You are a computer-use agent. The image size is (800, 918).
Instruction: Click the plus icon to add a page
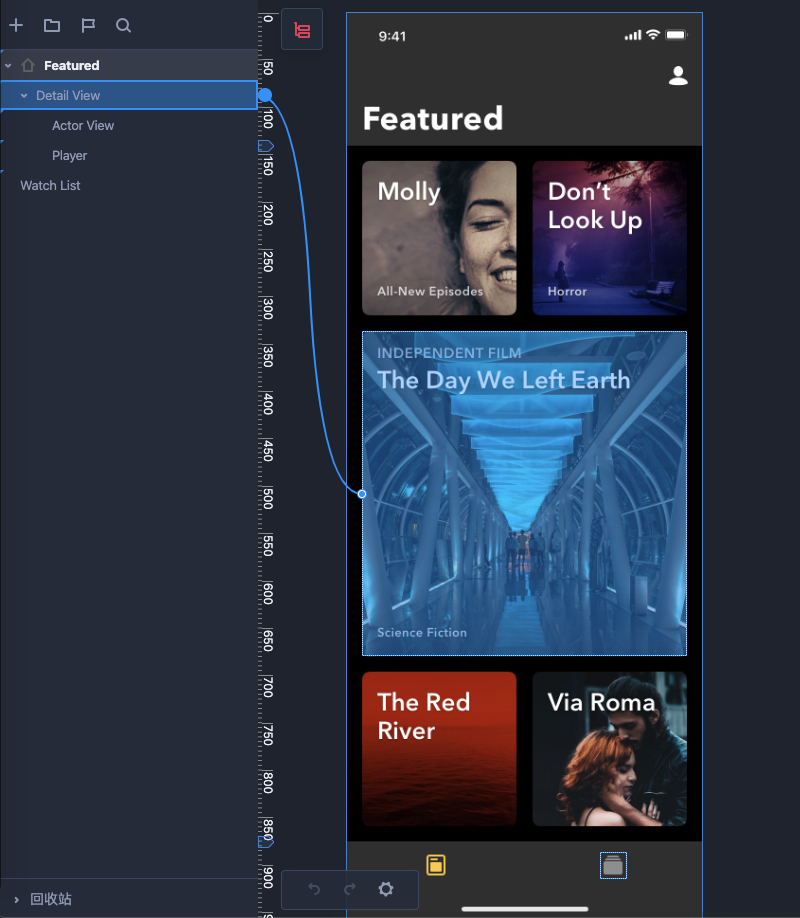[16, 26]
